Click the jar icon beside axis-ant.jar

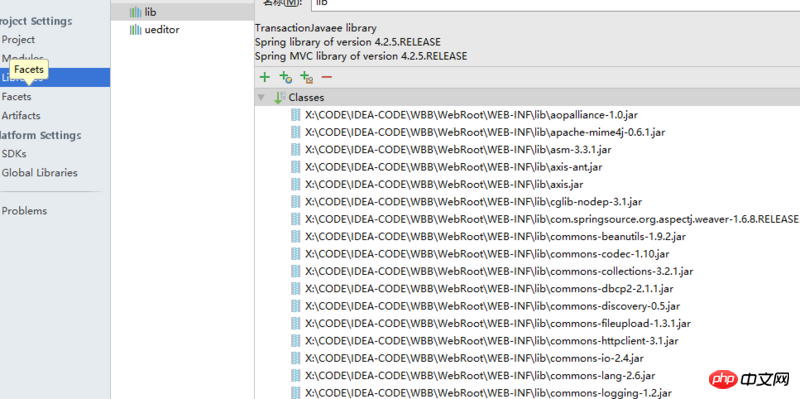(x=295, y=167)
